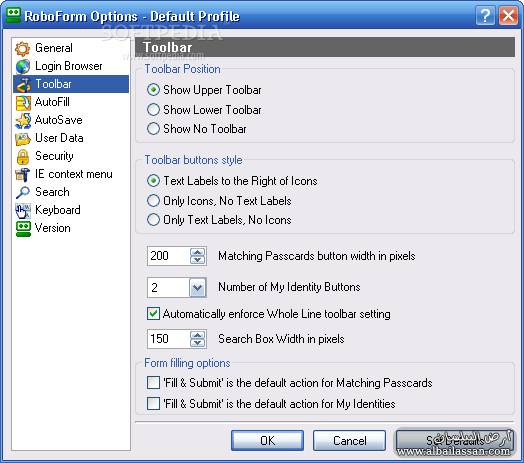Click the Login Browser globe icon
This screenshot has width=524, height=463.
click(x=22, y=66)
